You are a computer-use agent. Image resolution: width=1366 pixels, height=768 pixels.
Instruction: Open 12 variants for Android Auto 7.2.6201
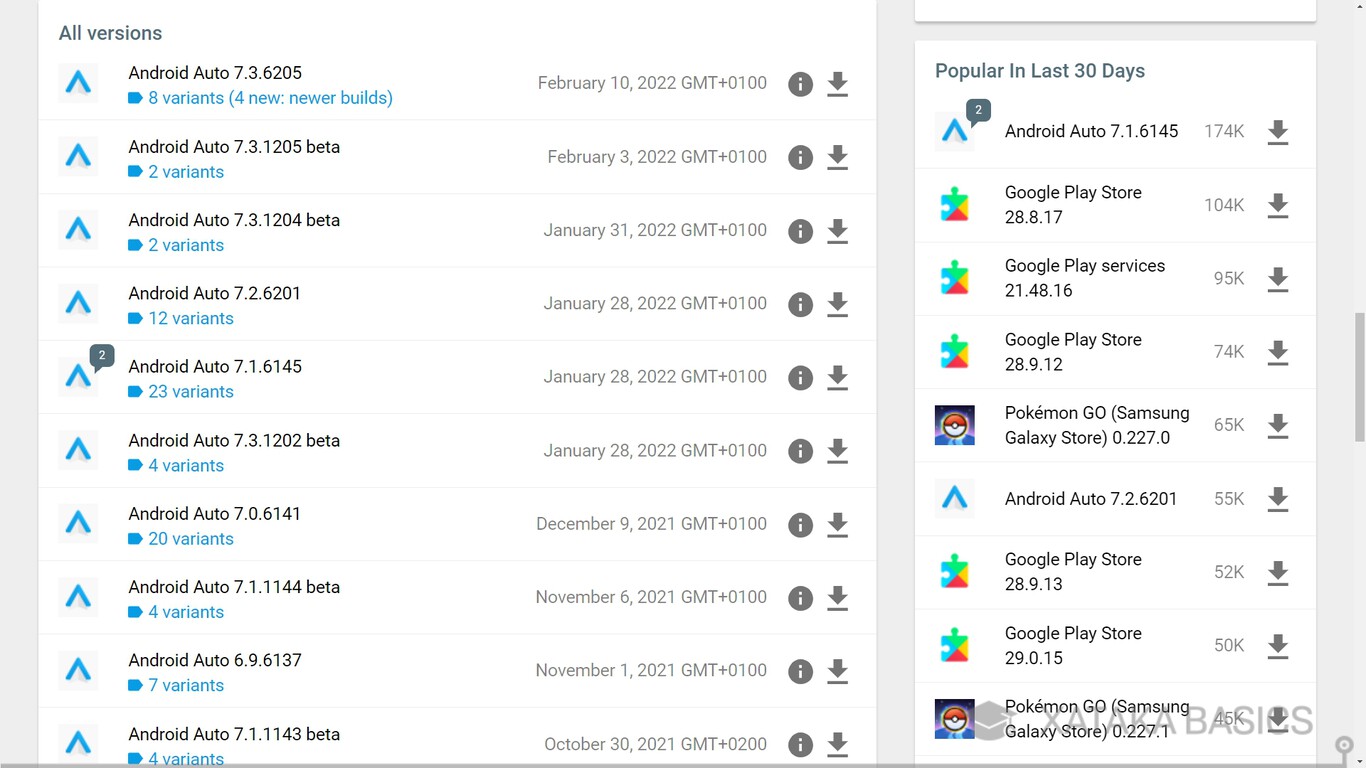click(x=190, y=319)
